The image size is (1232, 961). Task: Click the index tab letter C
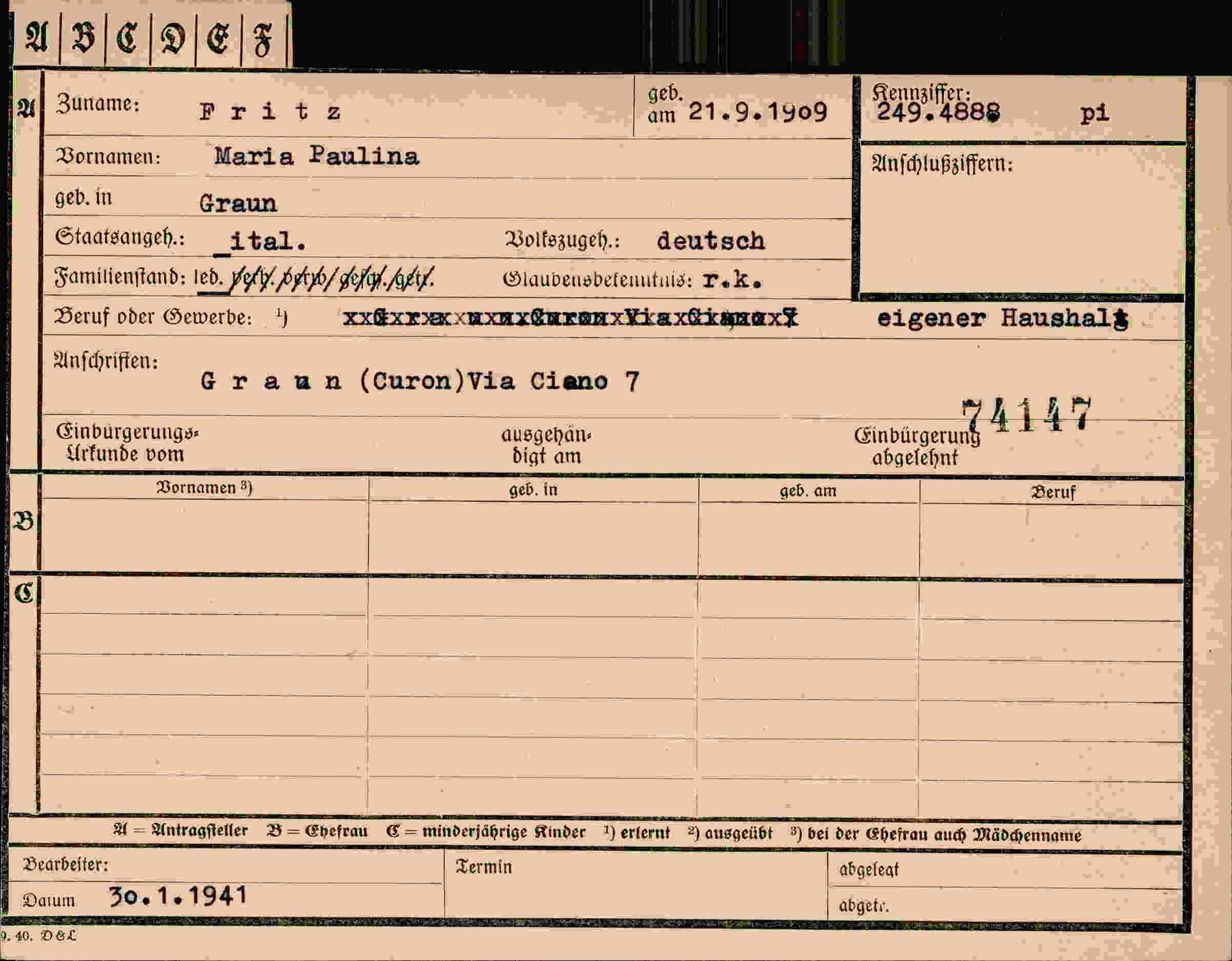[x=128, y=38]
